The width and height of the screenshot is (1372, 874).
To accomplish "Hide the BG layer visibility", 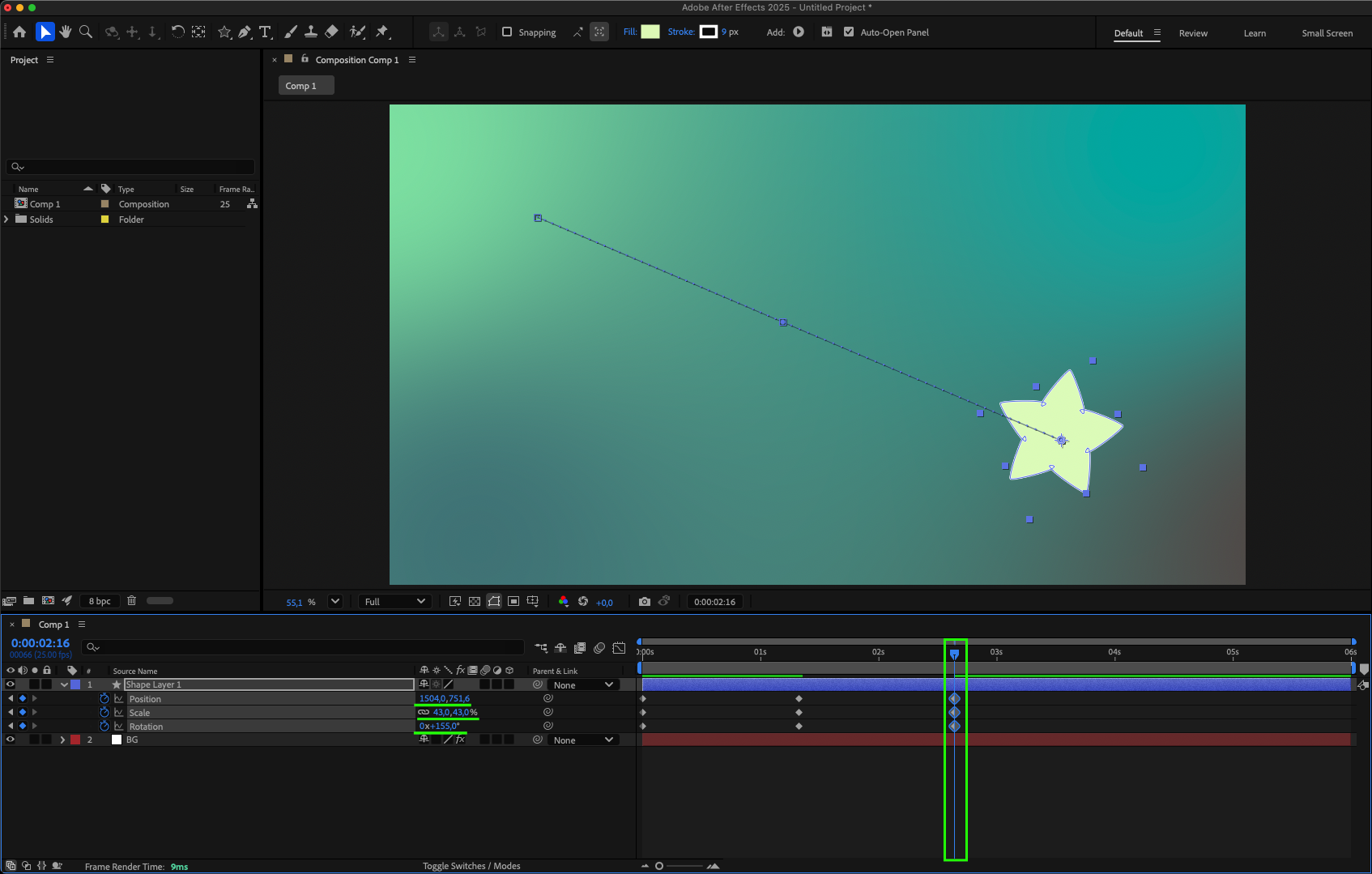I will 11,740.
